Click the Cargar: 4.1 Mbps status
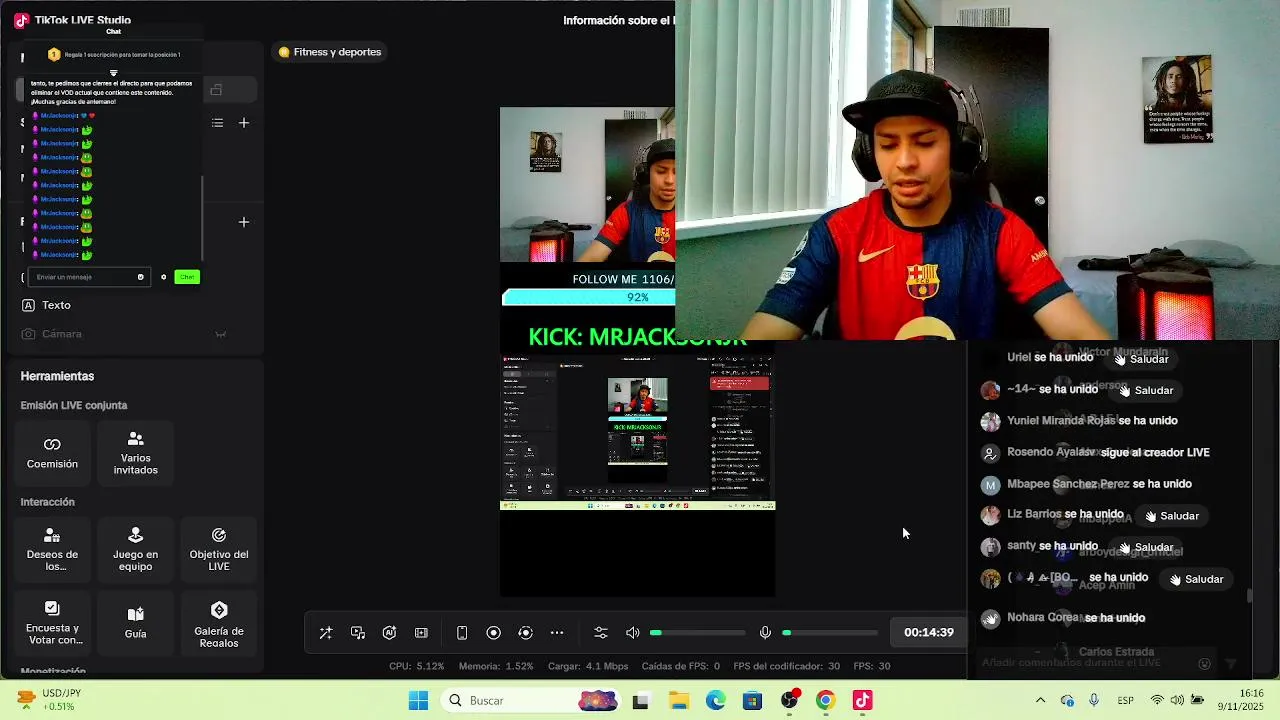1280x720 pixels. pyautogui.click(x=588, y=666)
